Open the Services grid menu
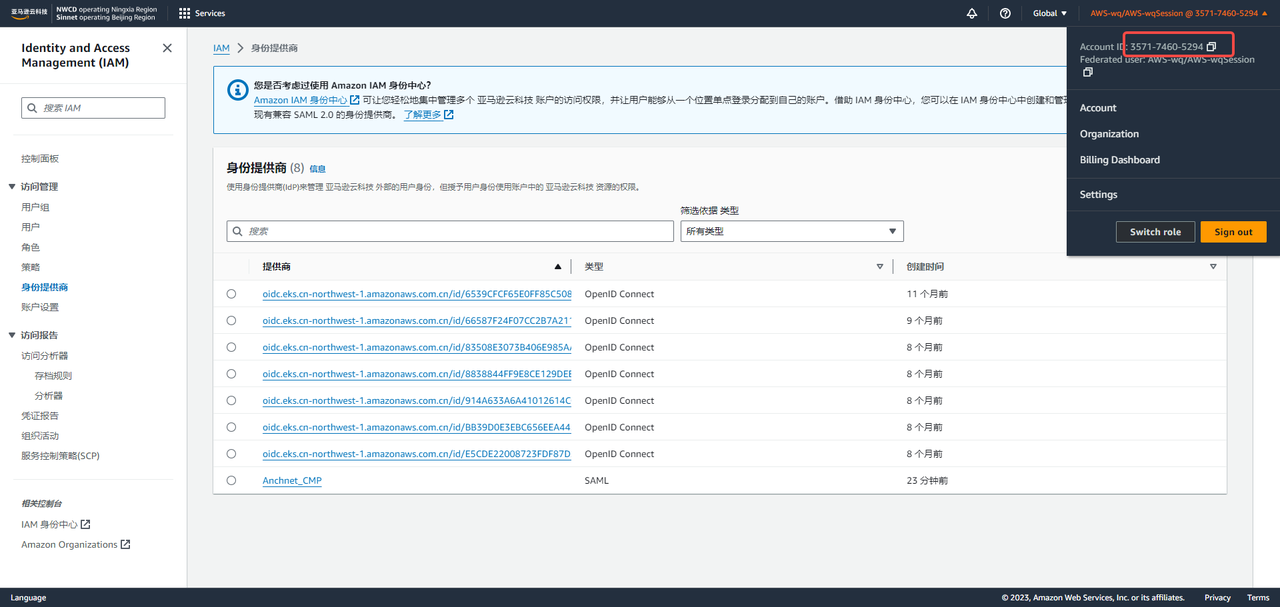 [202, 13]
